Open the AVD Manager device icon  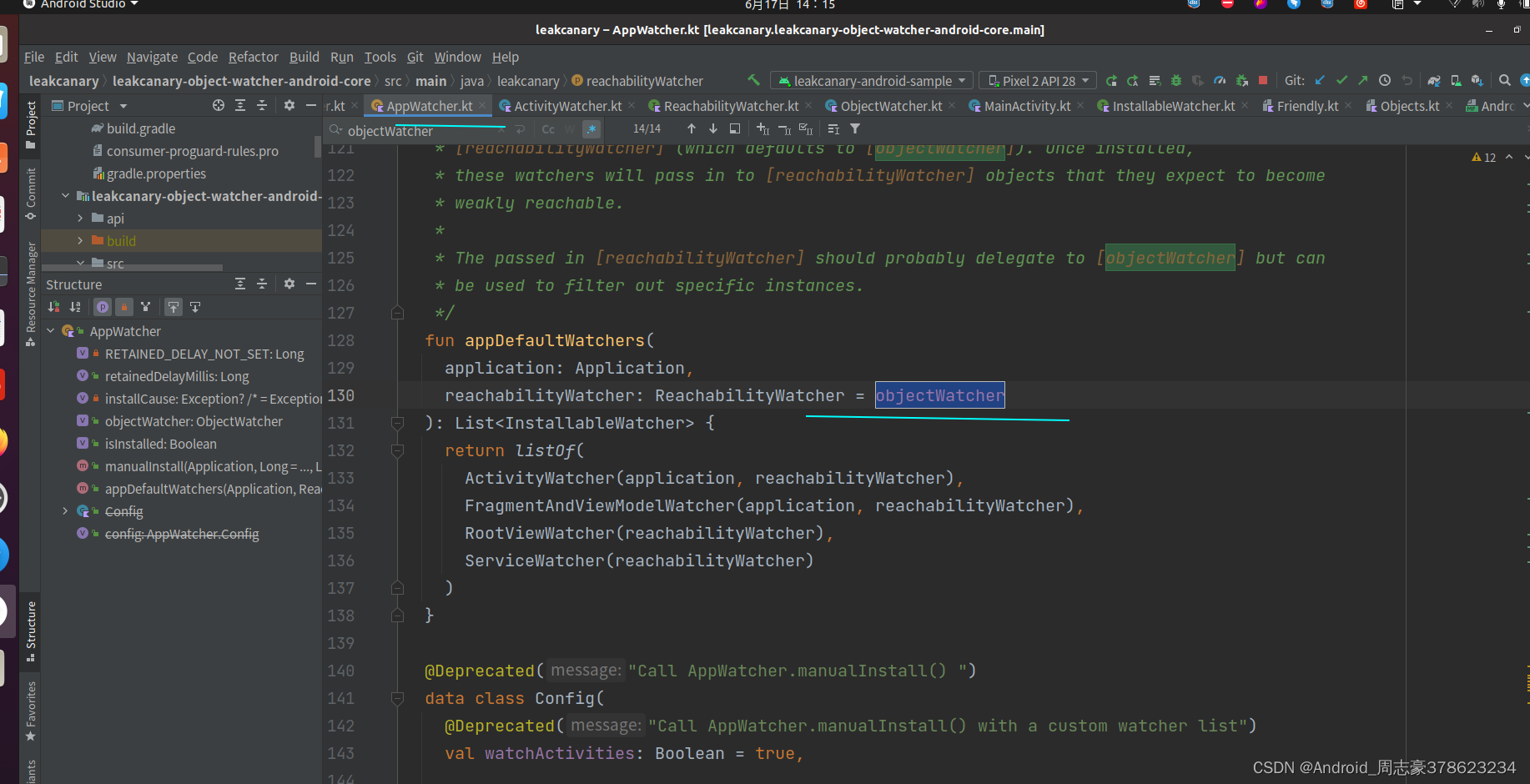(x=1456, y=81)
